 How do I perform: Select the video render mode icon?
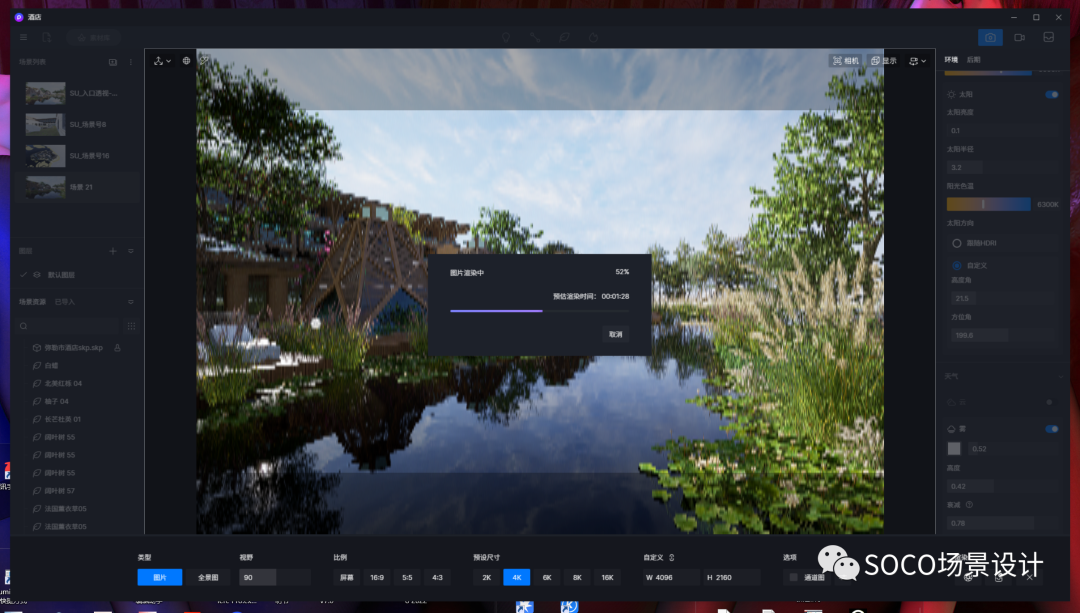(x=1019, y=37)
